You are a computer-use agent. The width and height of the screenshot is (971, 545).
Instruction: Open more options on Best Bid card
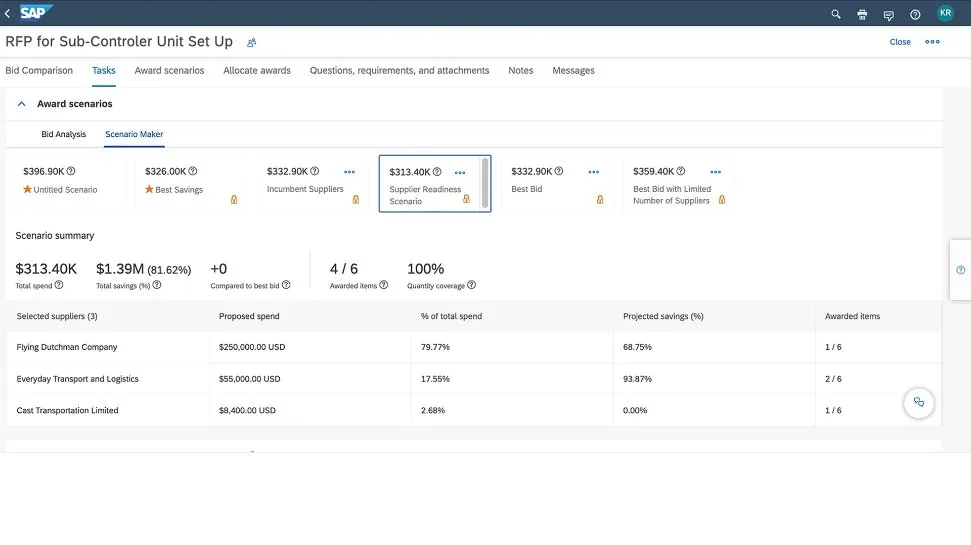(x=593, y=172)
